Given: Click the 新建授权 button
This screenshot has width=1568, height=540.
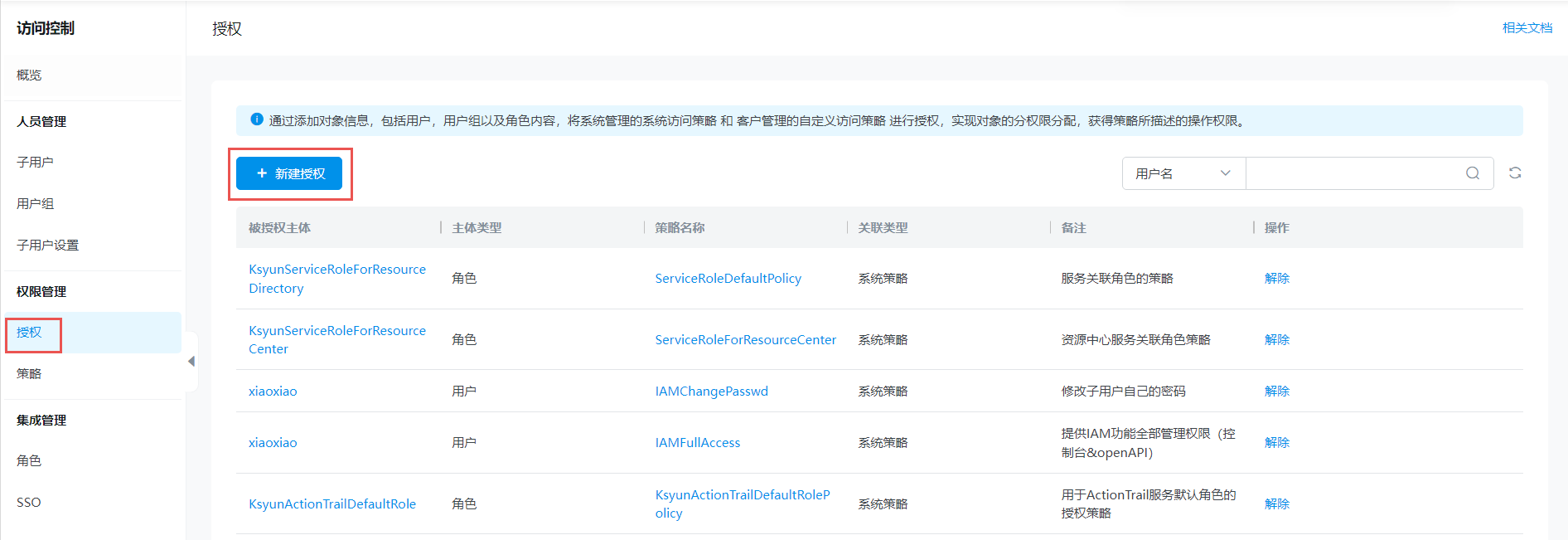Looking at the screenshot, I should 289,173.
